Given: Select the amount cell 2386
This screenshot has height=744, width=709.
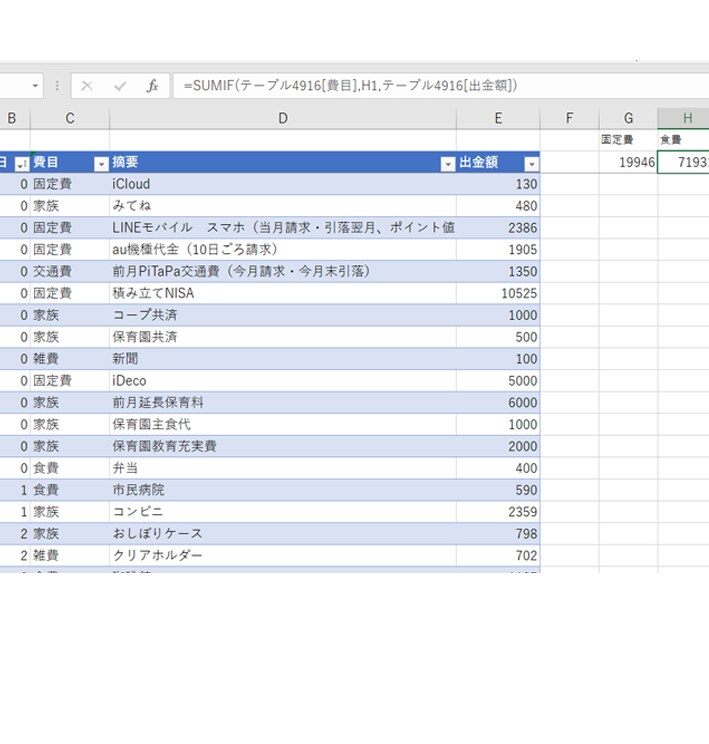Looking at the screenshot, I should [498, 228].
